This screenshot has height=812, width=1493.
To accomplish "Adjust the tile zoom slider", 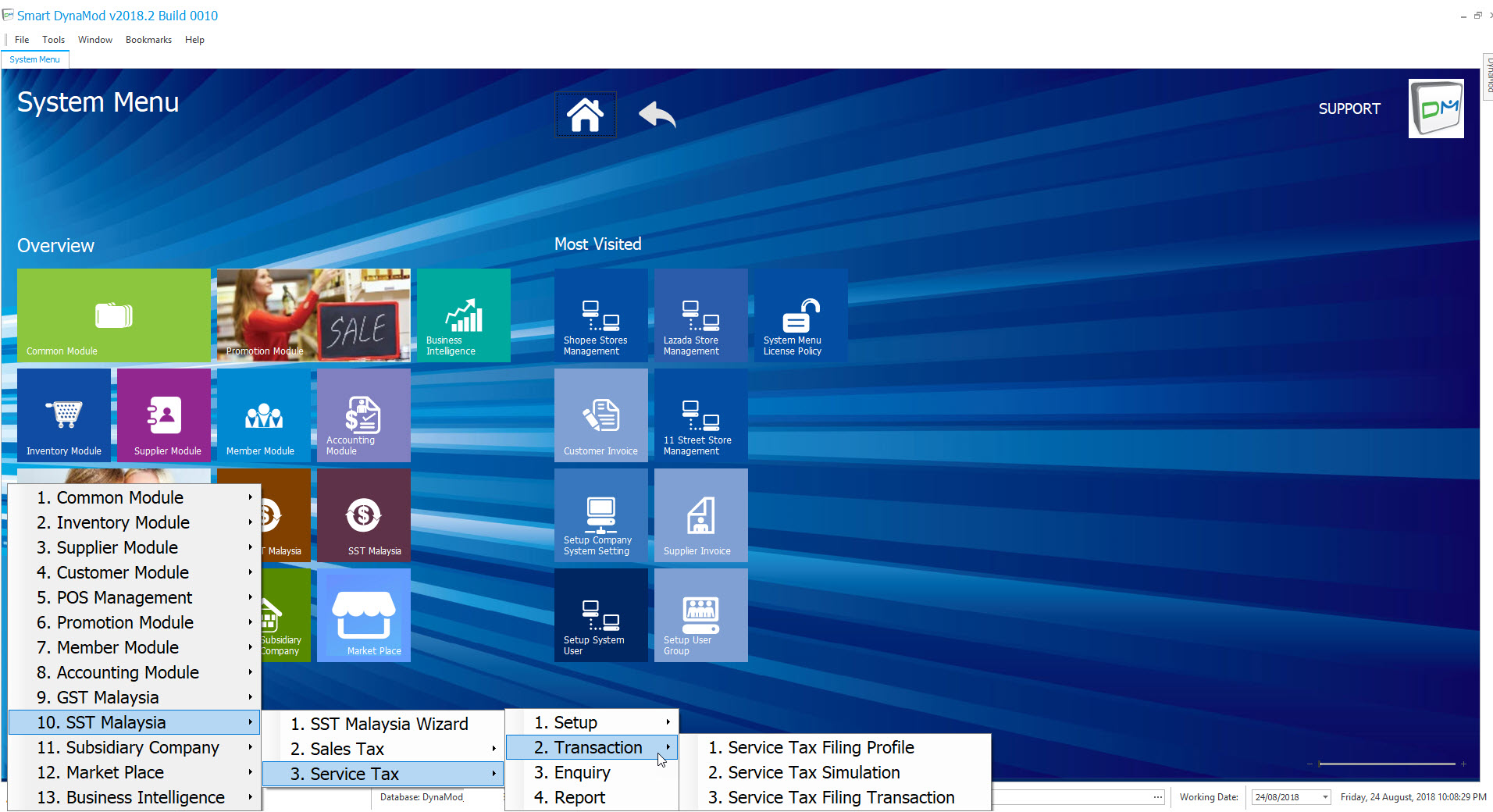I will click(x=1386, y=764).
